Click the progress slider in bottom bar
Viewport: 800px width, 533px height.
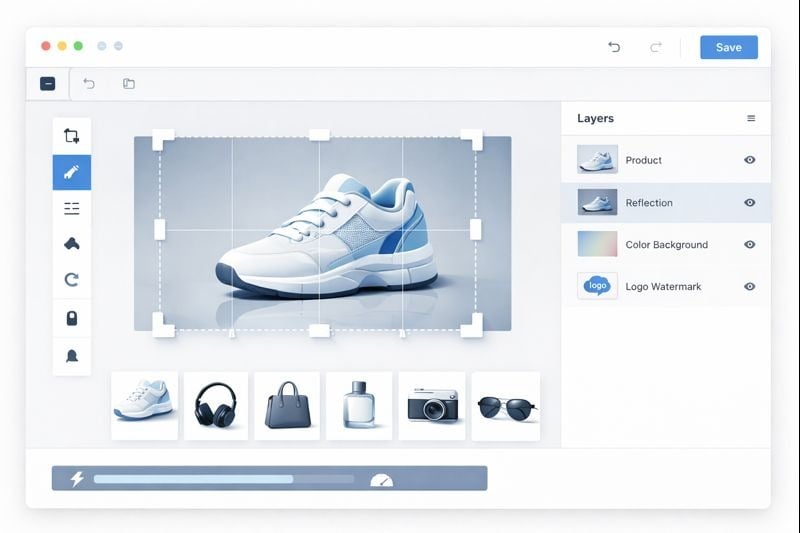(x=224, y=479)
